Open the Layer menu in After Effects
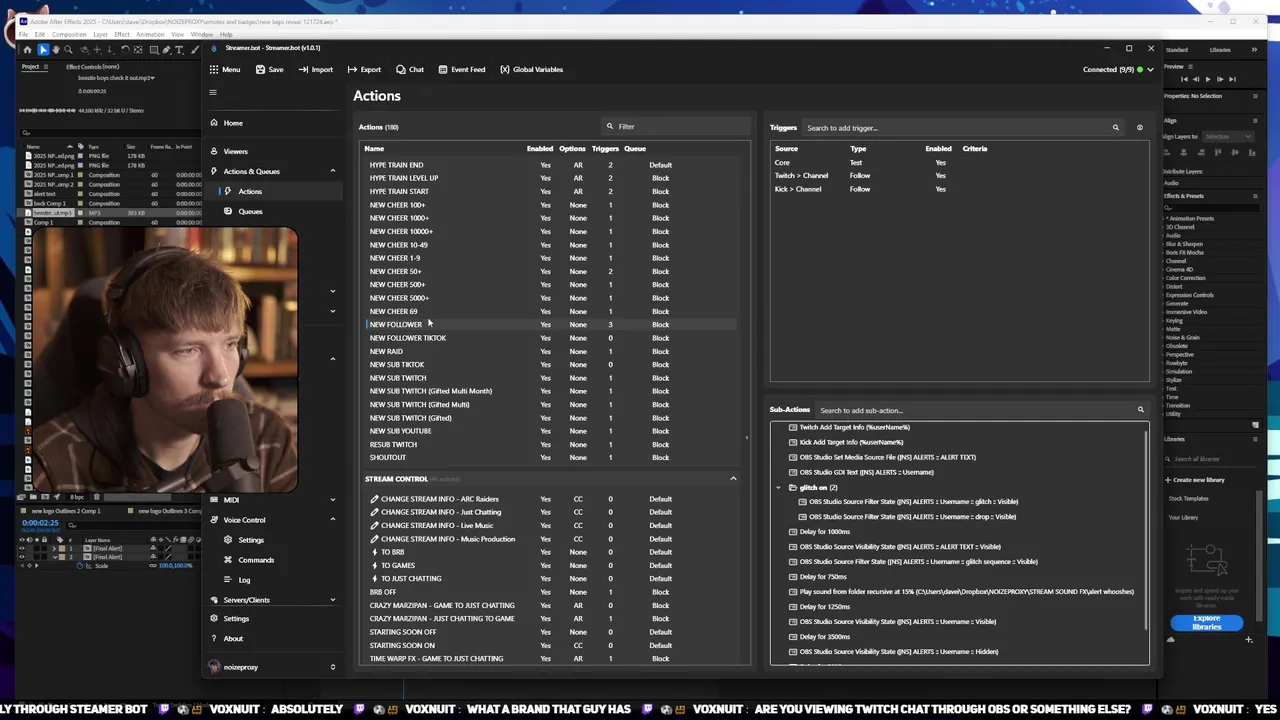 point(100,35)
